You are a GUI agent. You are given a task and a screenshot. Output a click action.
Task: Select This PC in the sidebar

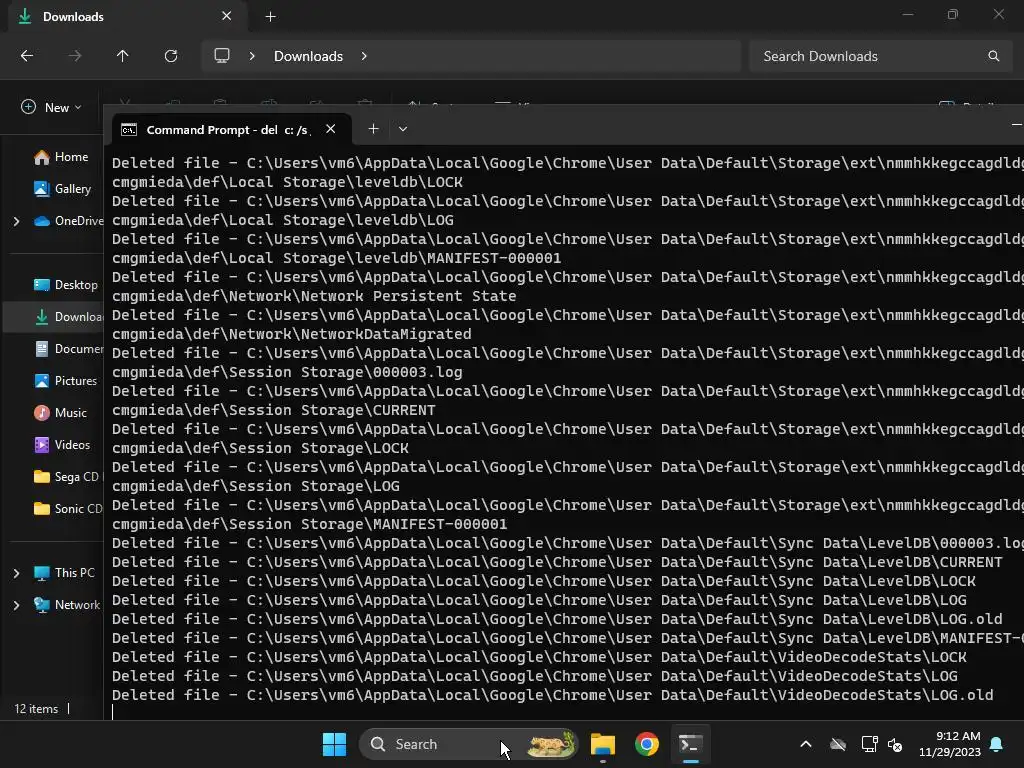tap(63, 573)
